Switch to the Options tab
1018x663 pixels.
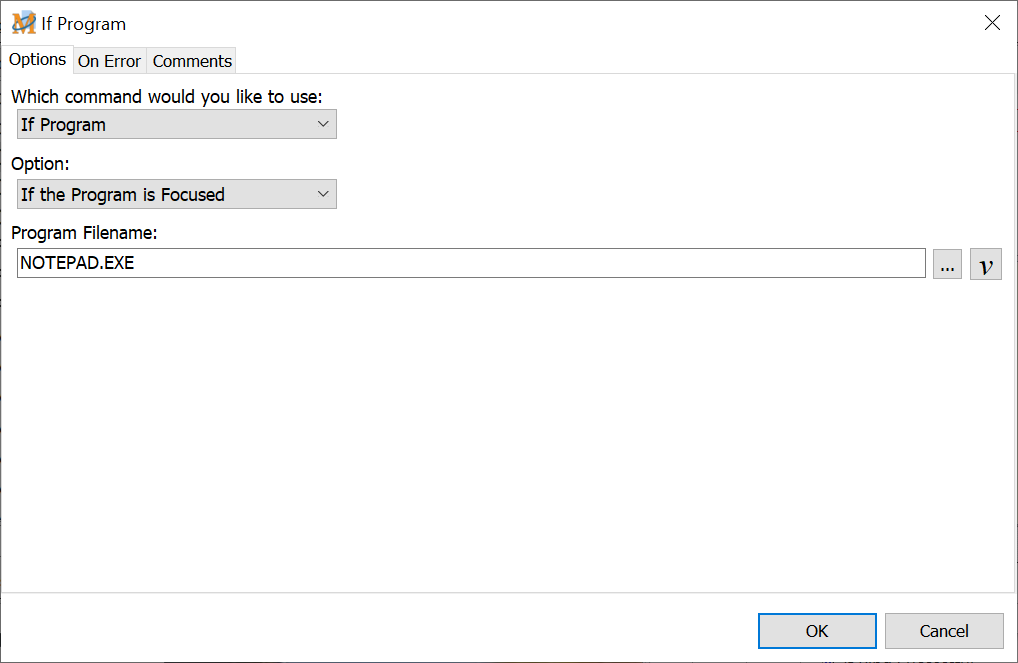(x=38, y=60)
